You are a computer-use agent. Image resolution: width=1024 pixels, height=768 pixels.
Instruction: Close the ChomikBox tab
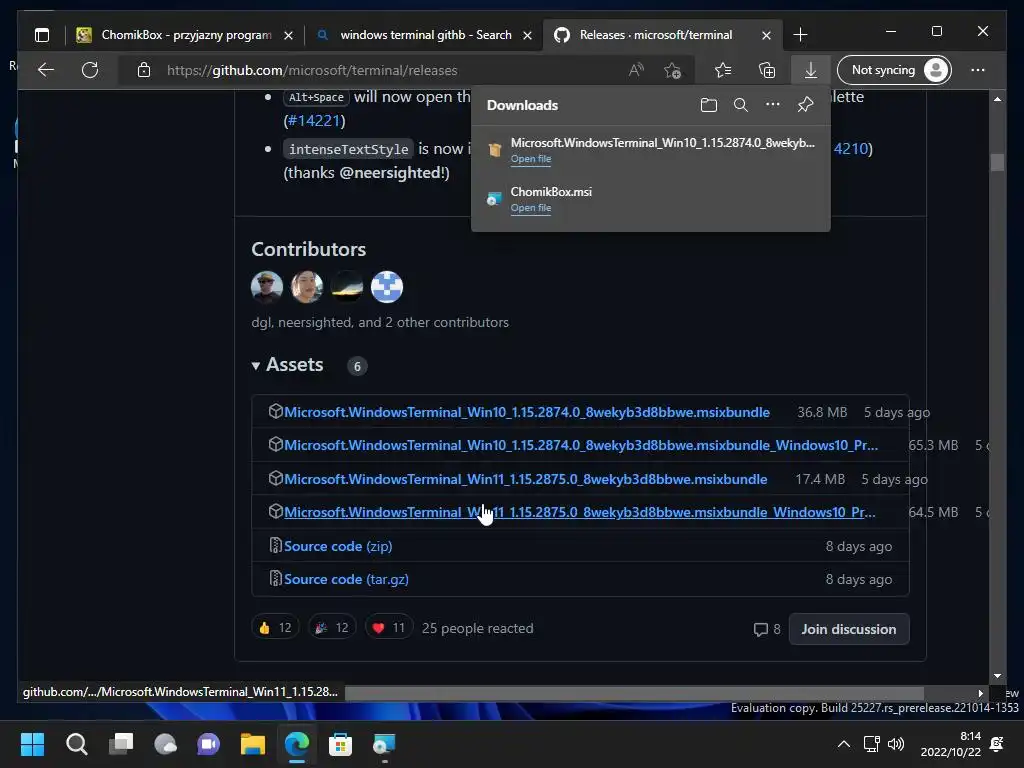(288, 35)
